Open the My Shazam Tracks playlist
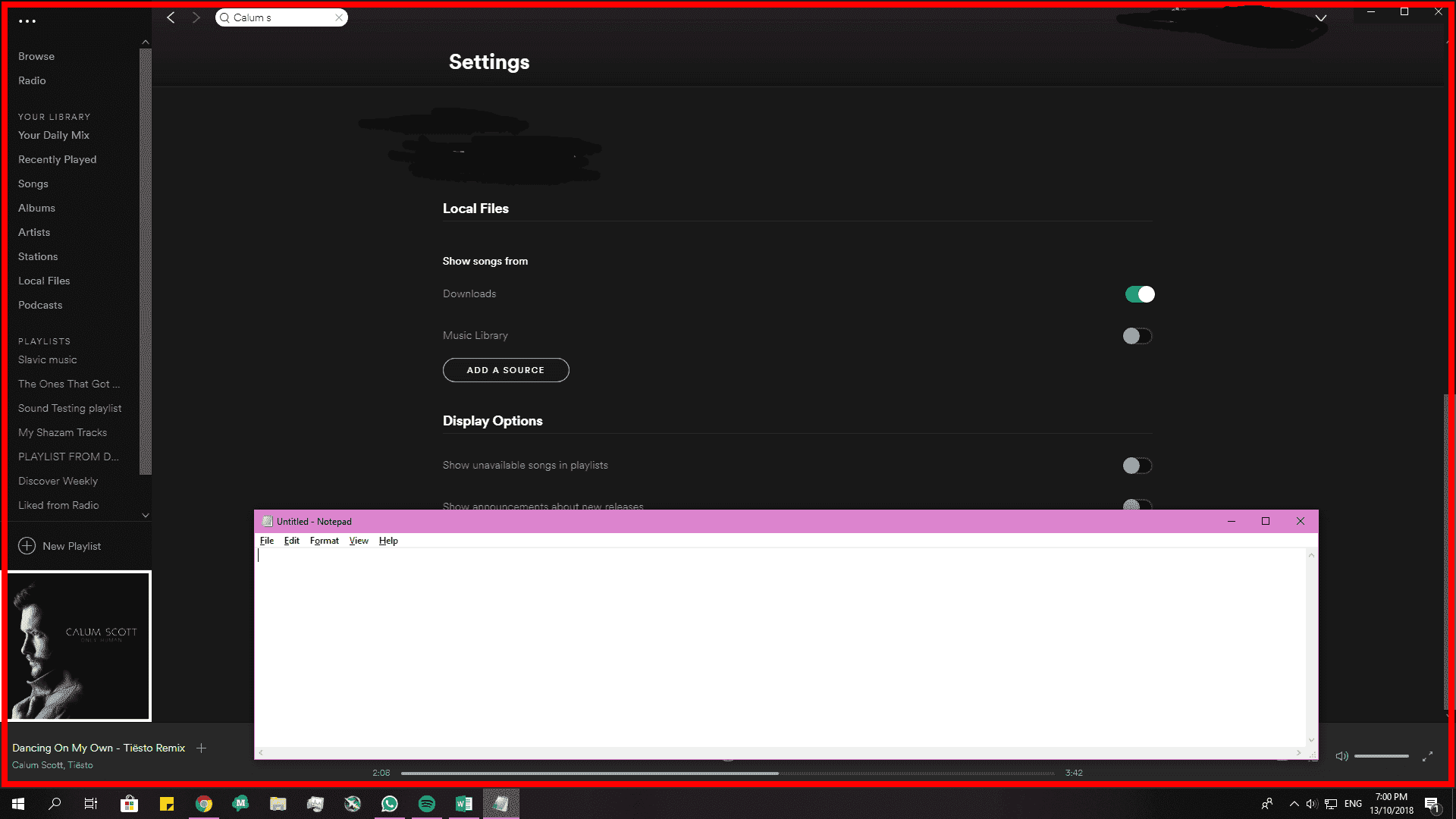The width and height of the screenshot is (1456, 819). [x=63, y=432]
